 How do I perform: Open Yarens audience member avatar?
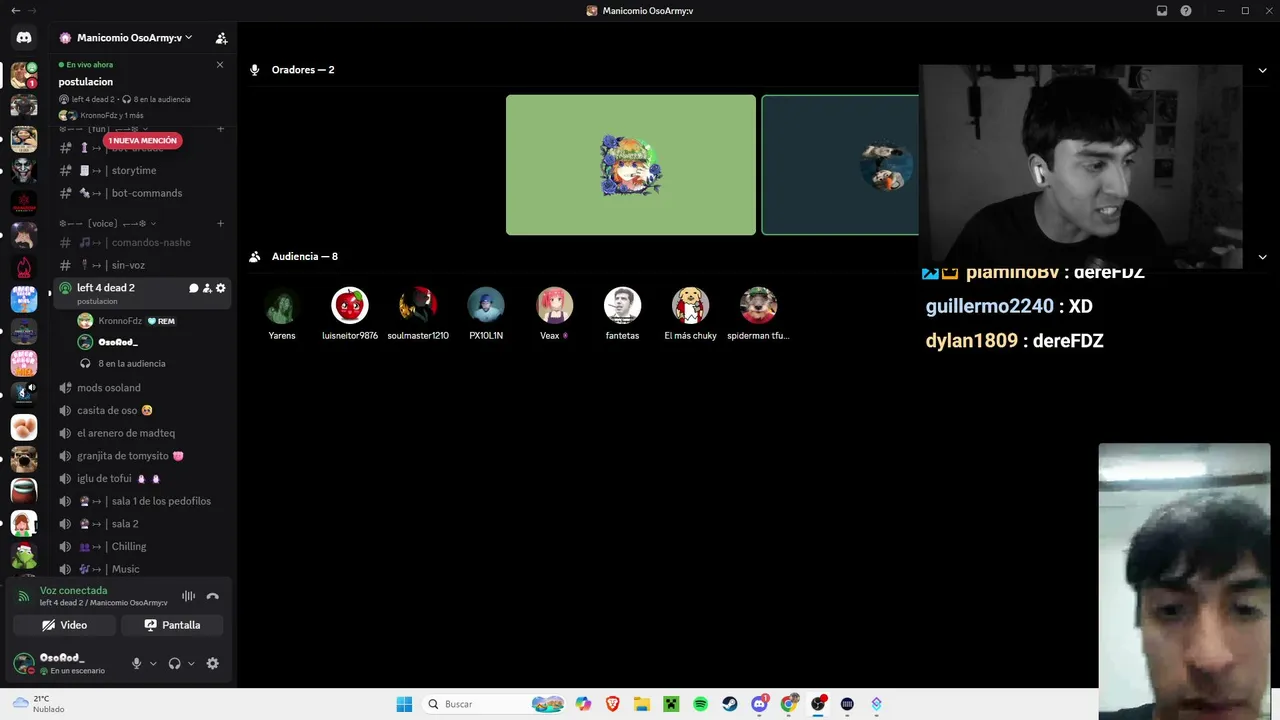click(282, 305)
